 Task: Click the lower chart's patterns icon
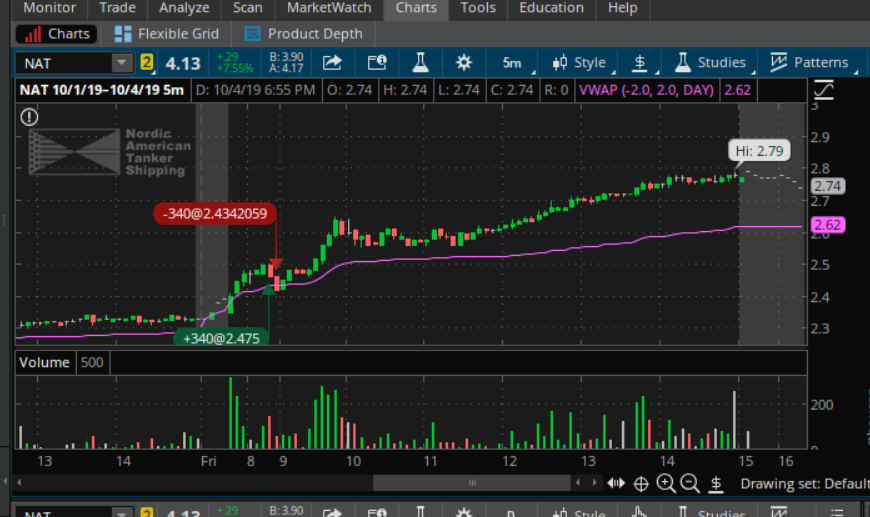tap(779, 513)
